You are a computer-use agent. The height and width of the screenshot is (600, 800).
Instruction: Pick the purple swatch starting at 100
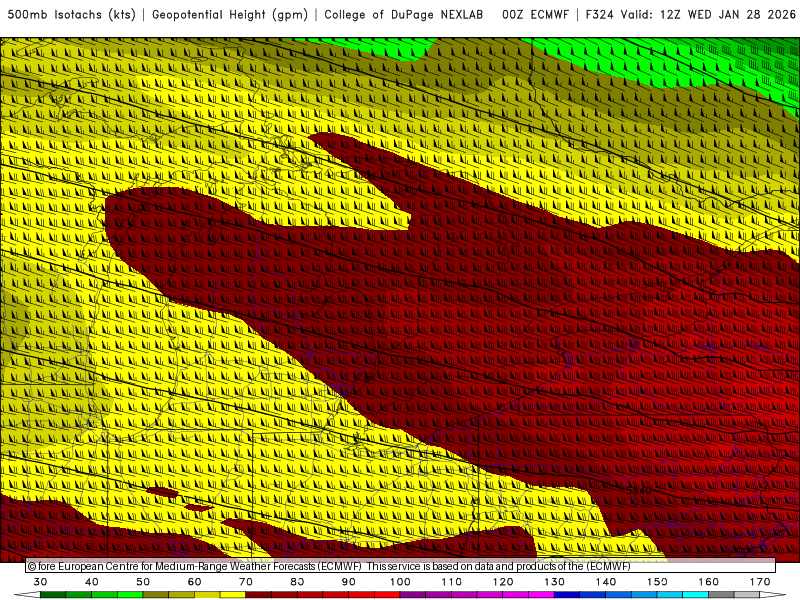click(413, 595)
